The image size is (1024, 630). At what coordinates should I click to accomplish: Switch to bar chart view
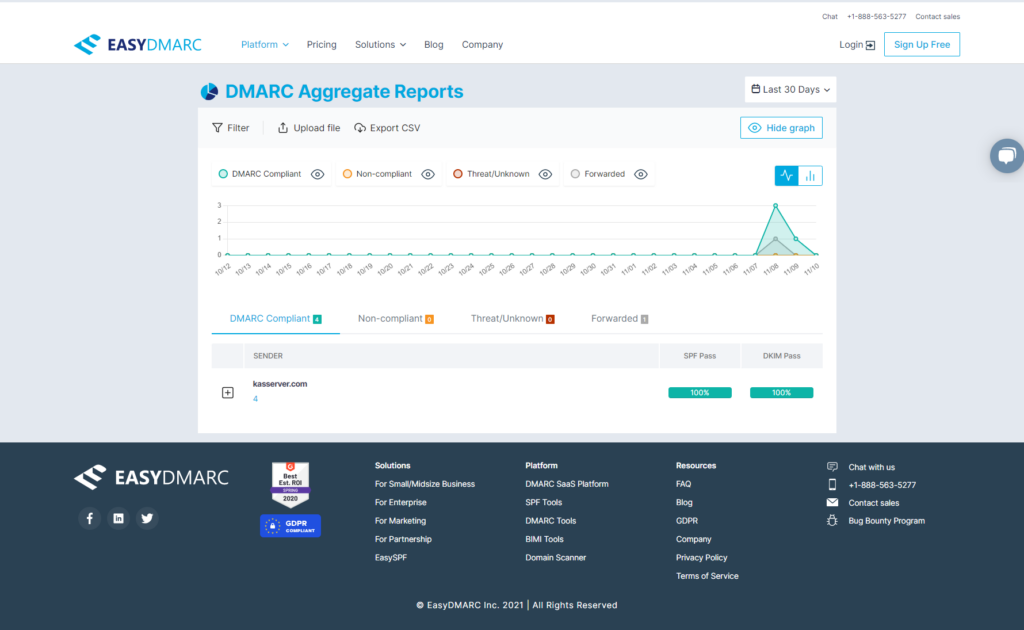tap(810, 176)
